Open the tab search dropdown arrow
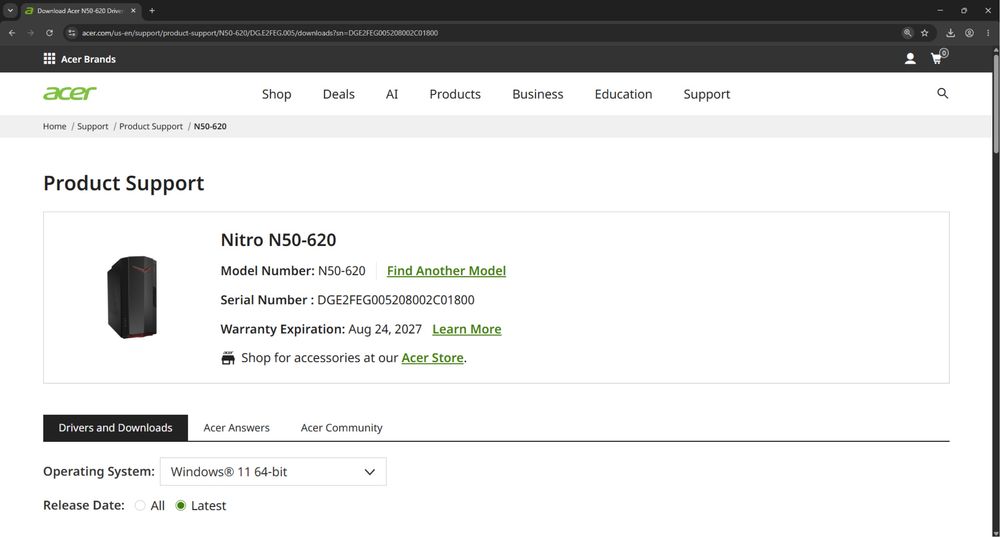Screen dimensions: 1000x537 pyautogui.click(x=10, y=11)
